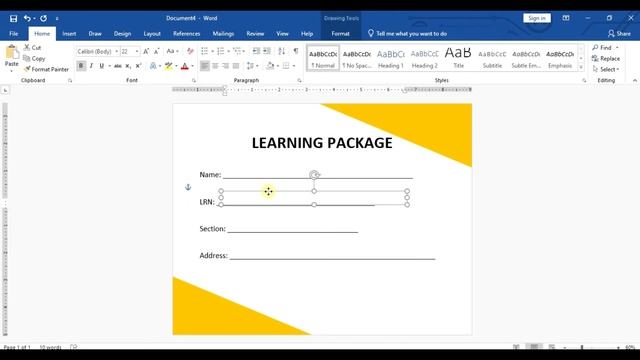
Task: Toggle Underline formatting
Action: tap(101, 66)
